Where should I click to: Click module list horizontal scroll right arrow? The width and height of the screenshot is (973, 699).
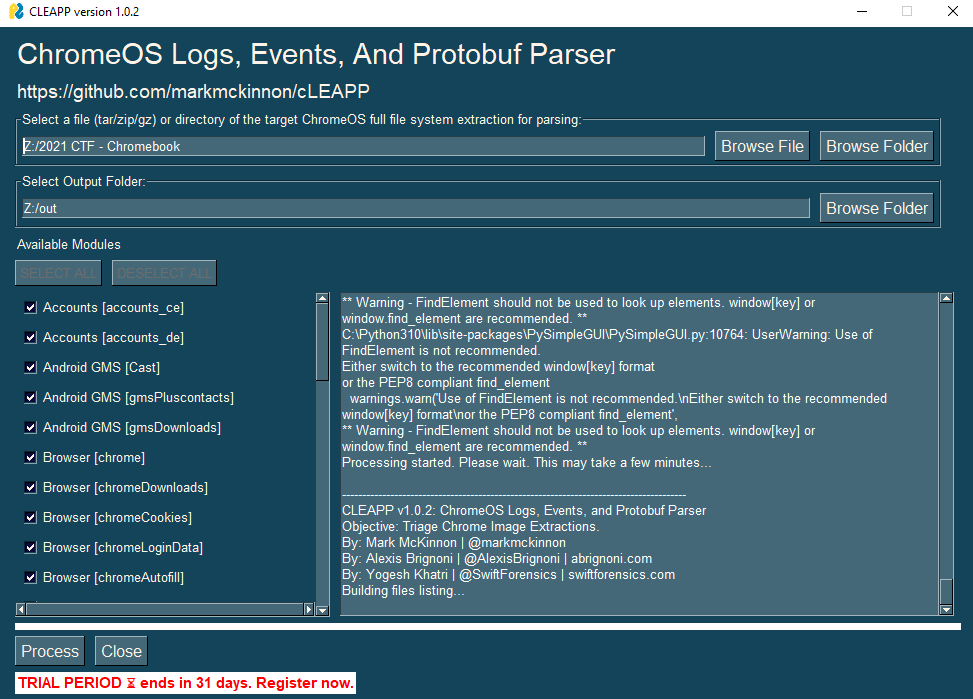pos(308,609)
